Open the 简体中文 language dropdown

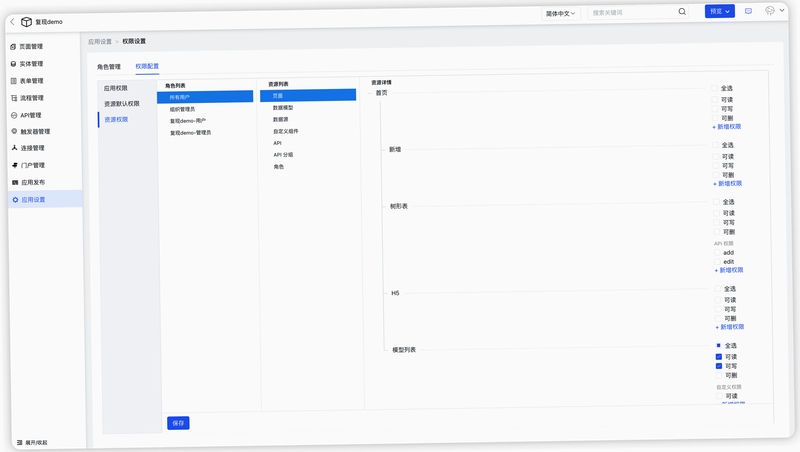click(560, 13)
